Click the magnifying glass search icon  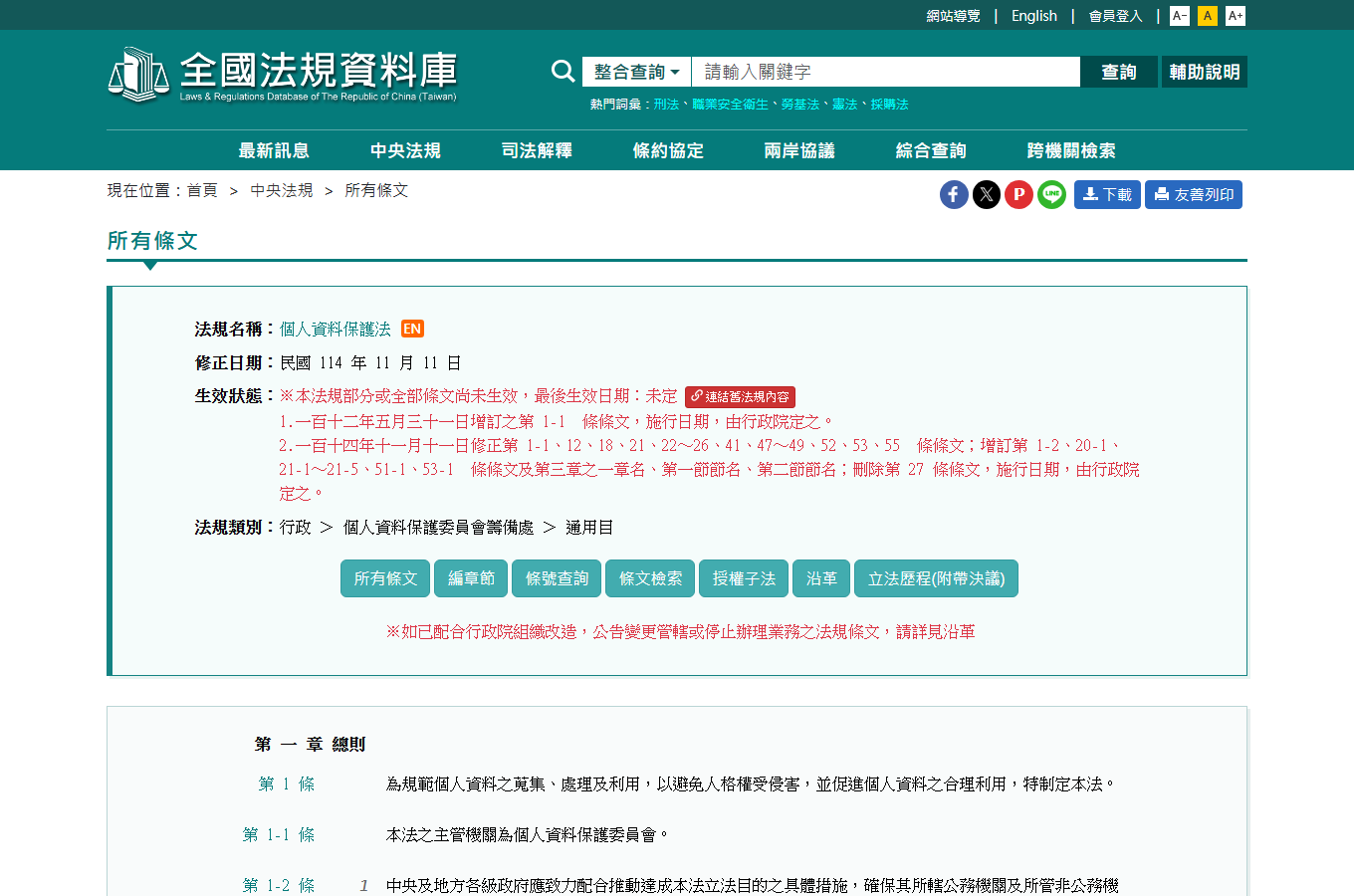point(563,72)
